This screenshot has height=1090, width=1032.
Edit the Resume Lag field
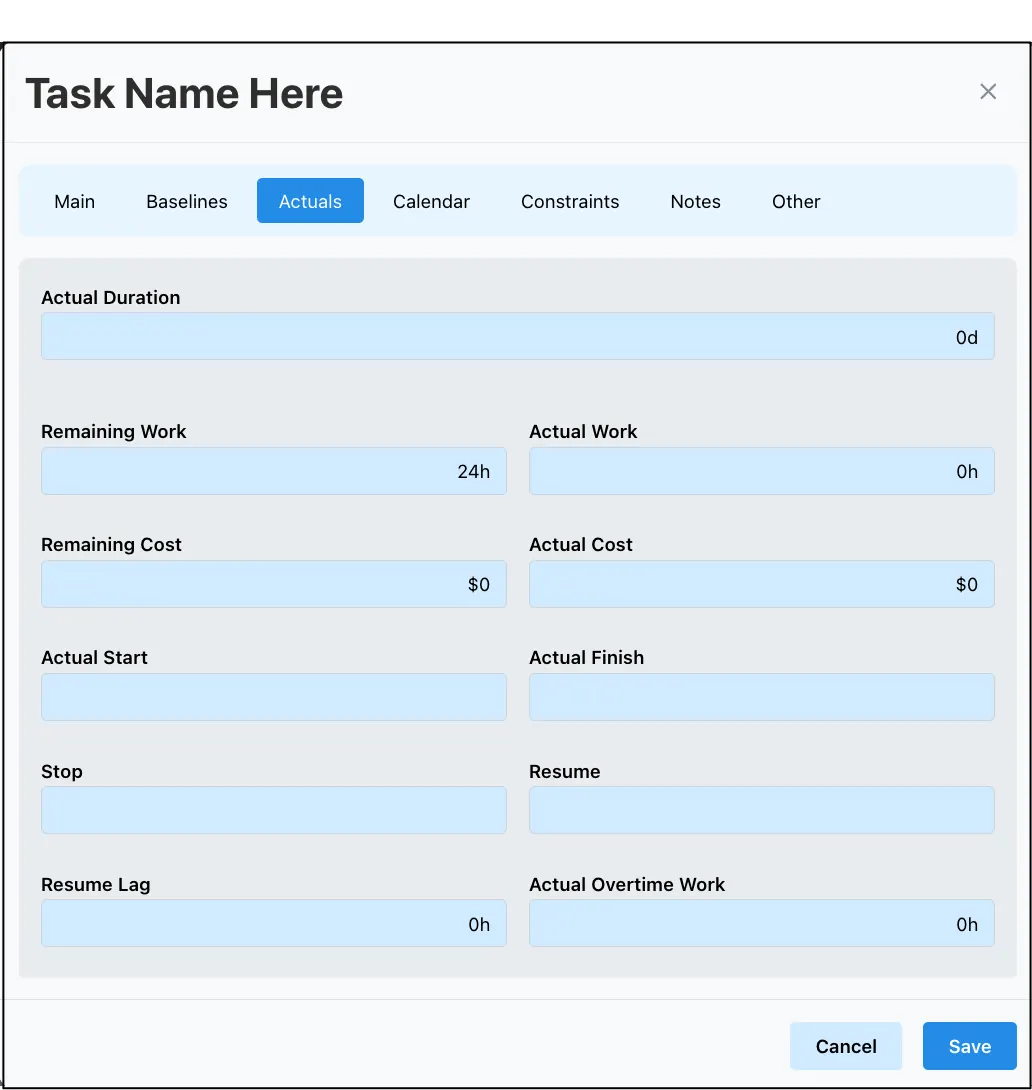[274, 923]
